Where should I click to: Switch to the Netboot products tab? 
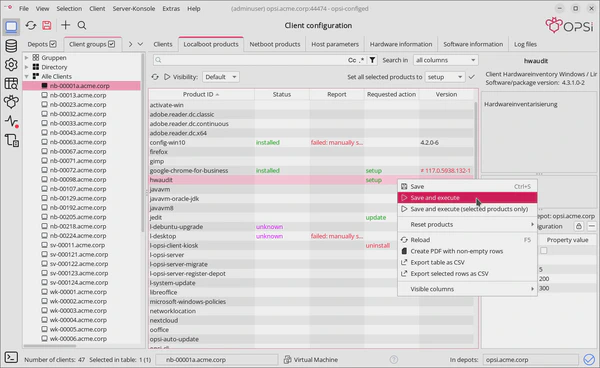point(275,44)
